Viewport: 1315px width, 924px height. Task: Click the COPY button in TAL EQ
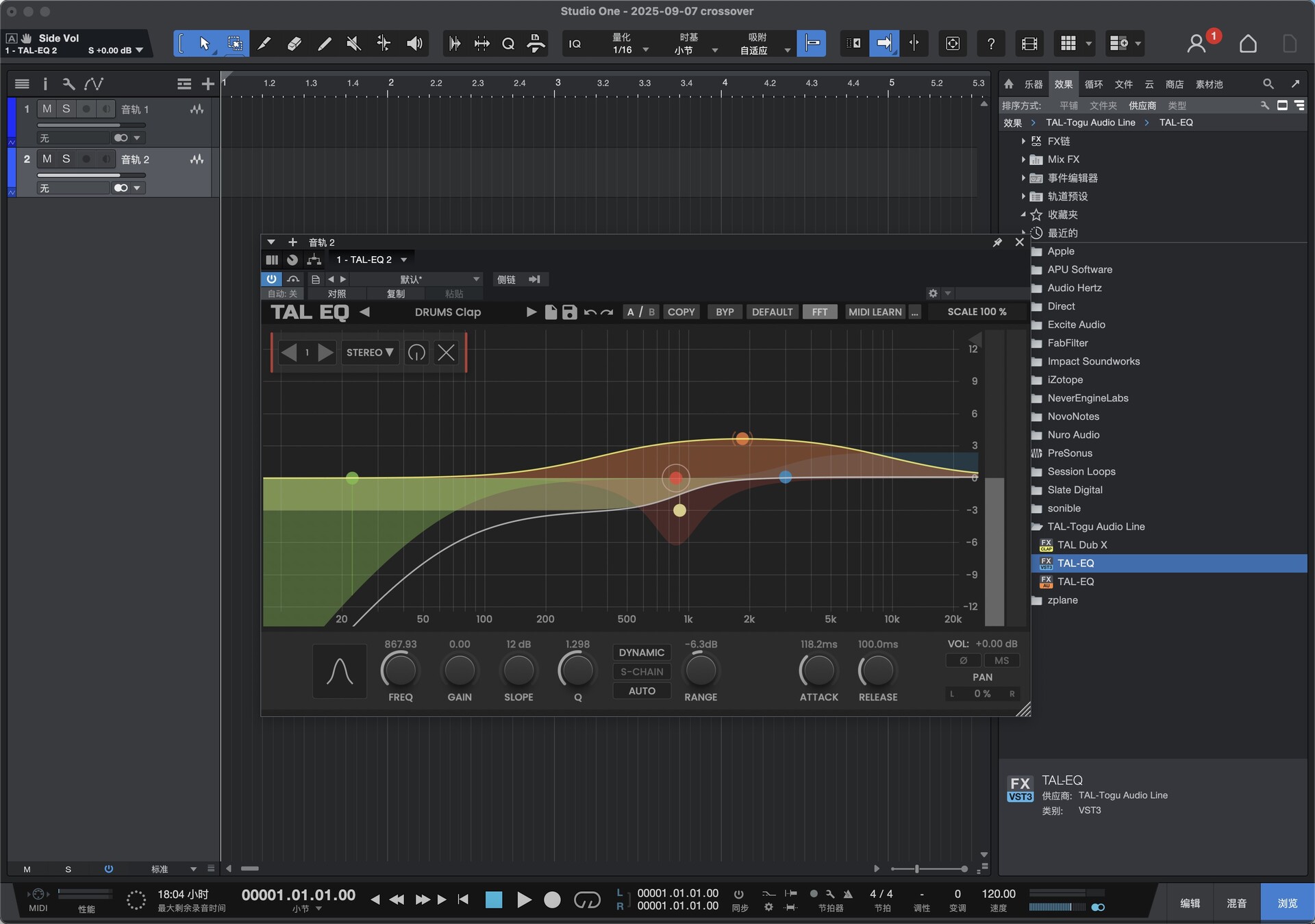681,312
